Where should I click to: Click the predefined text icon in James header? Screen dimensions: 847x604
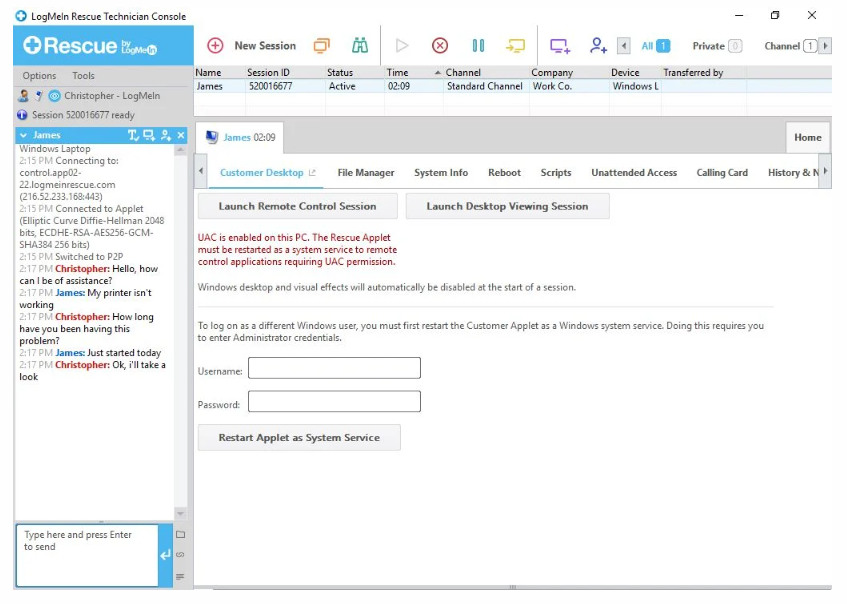point(133,135)
